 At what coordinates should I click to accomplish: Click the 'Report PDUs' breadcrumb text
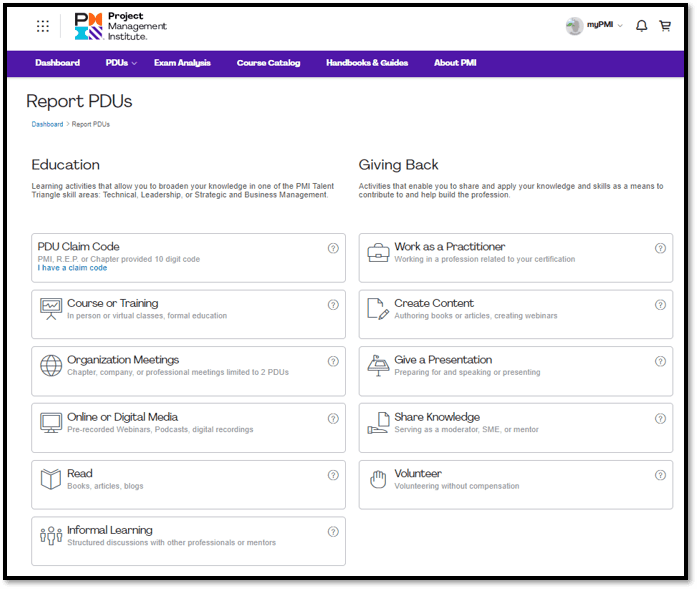click(91, 124)
